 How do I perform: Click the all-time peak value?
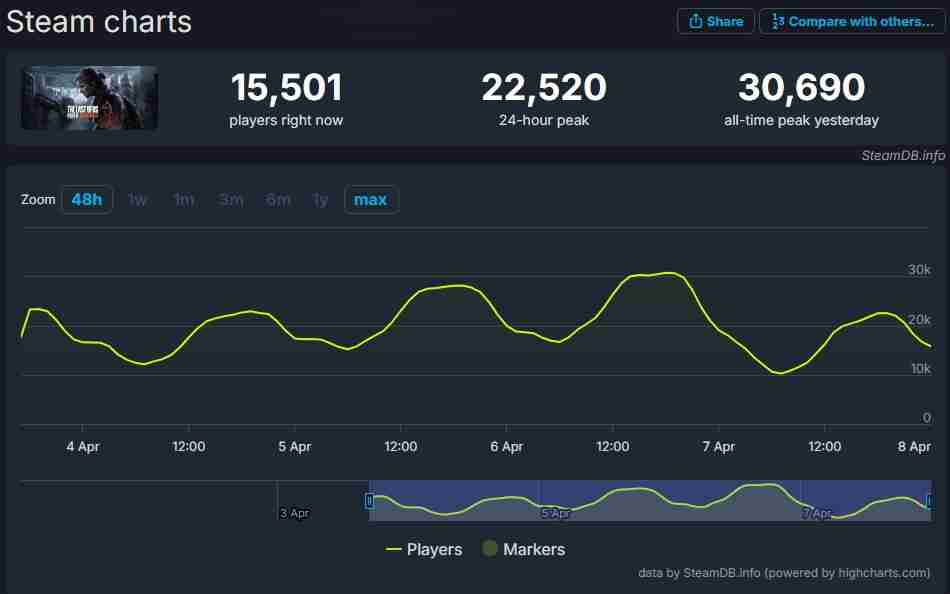click(801, 88)
